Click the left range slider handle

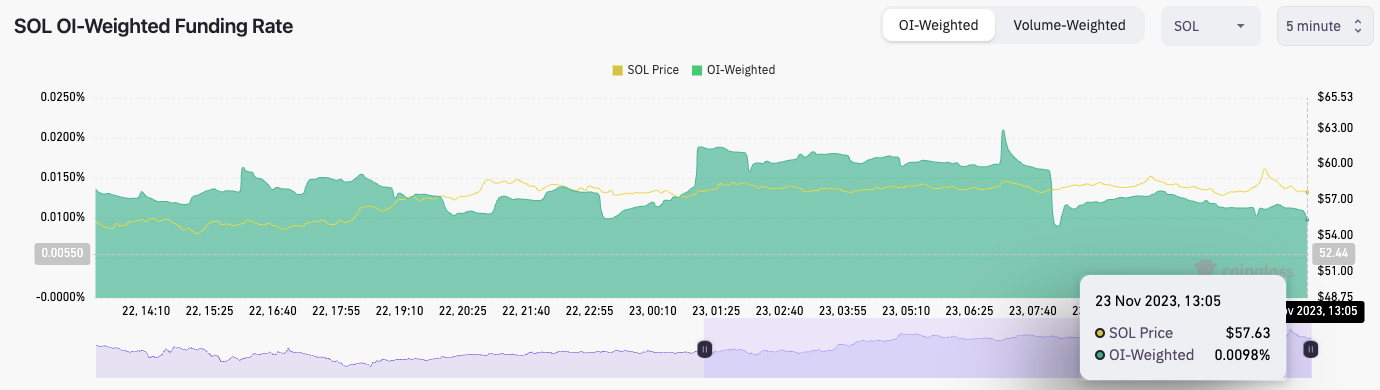pyautogui.click(x=704, y=349)
